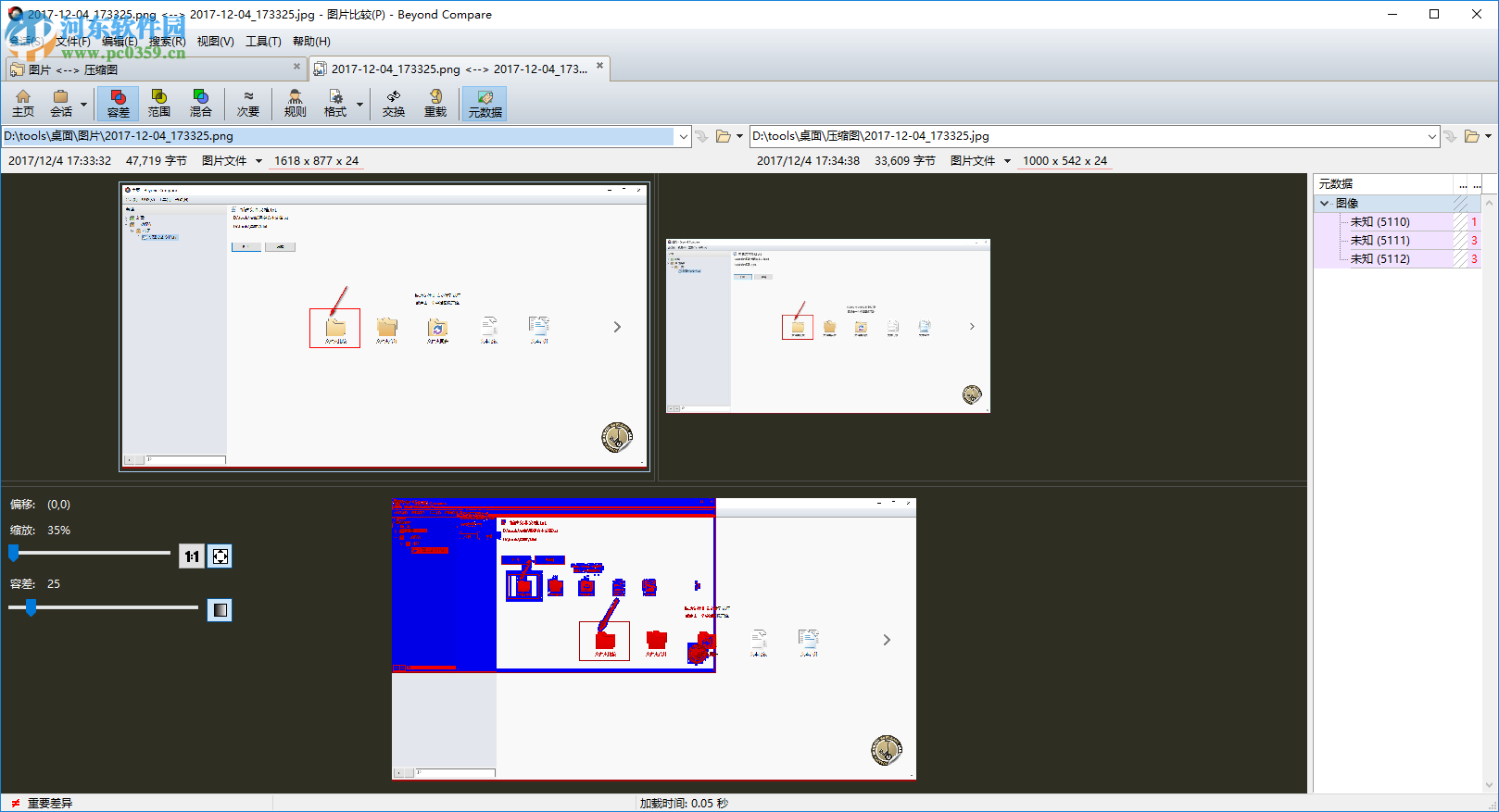The height and width of the screenshot is (812, 1499).
Task: Adjust the 容差 tolerance slider handle
Action: click(31, 607)
